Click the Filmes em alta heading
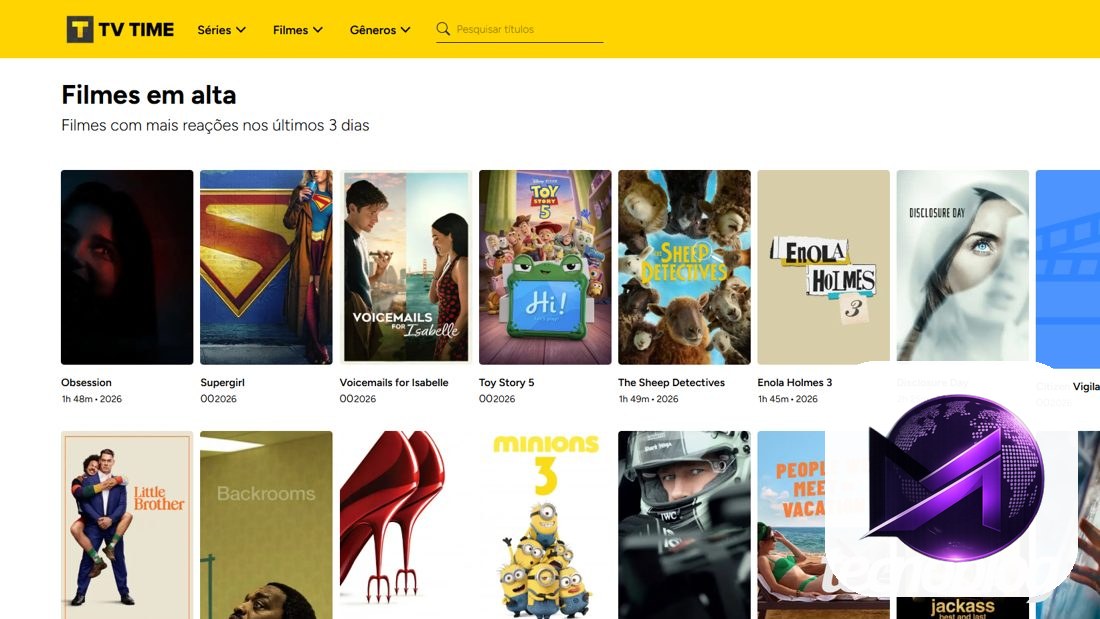 coord(149,95)
